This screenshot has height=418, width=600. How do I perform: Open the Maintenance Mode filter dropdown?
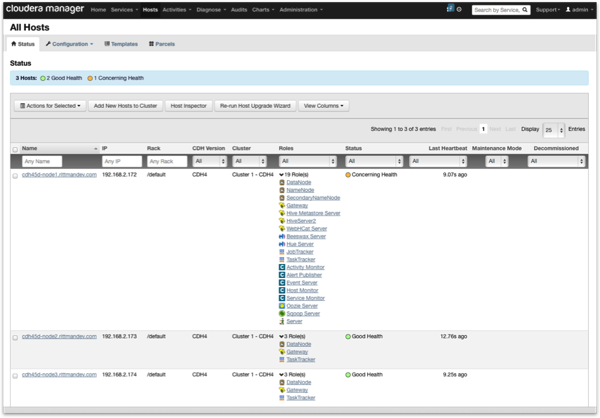[x=497, y=161]
